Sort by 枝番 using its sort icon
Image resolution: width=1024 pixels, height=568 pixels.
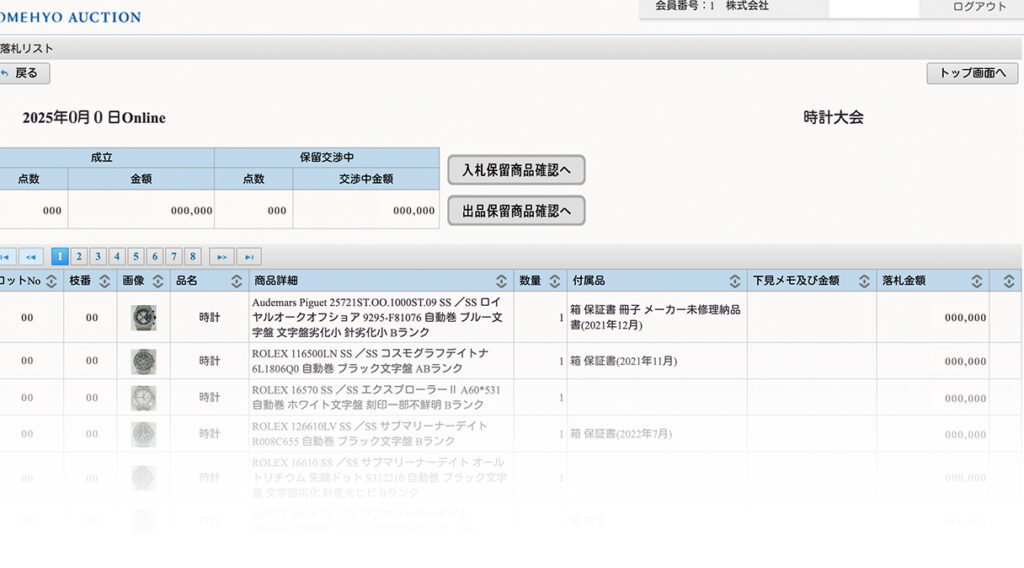coord(104,281)
